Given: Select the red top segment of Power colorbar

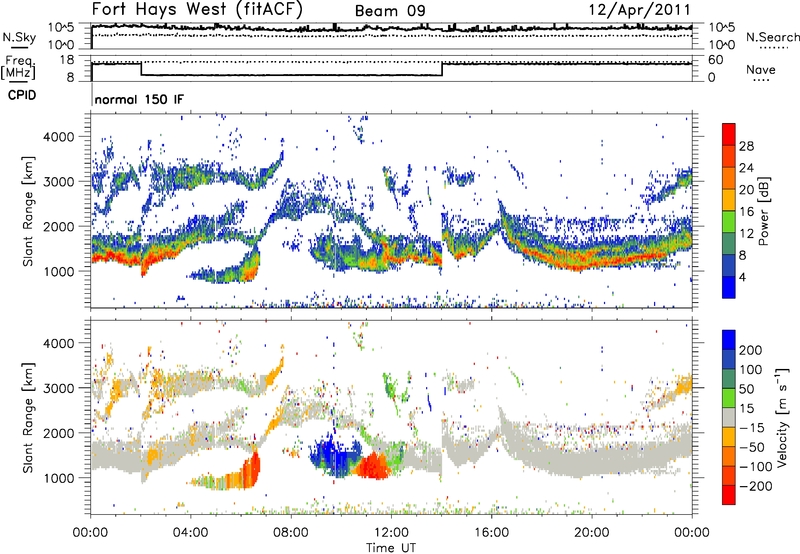Looking at the screenshot, I should [x=729, y=134].
